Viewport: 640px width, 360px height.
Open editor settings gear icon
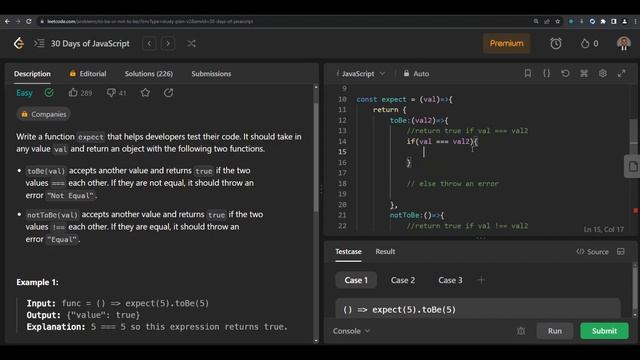(602, 73)
